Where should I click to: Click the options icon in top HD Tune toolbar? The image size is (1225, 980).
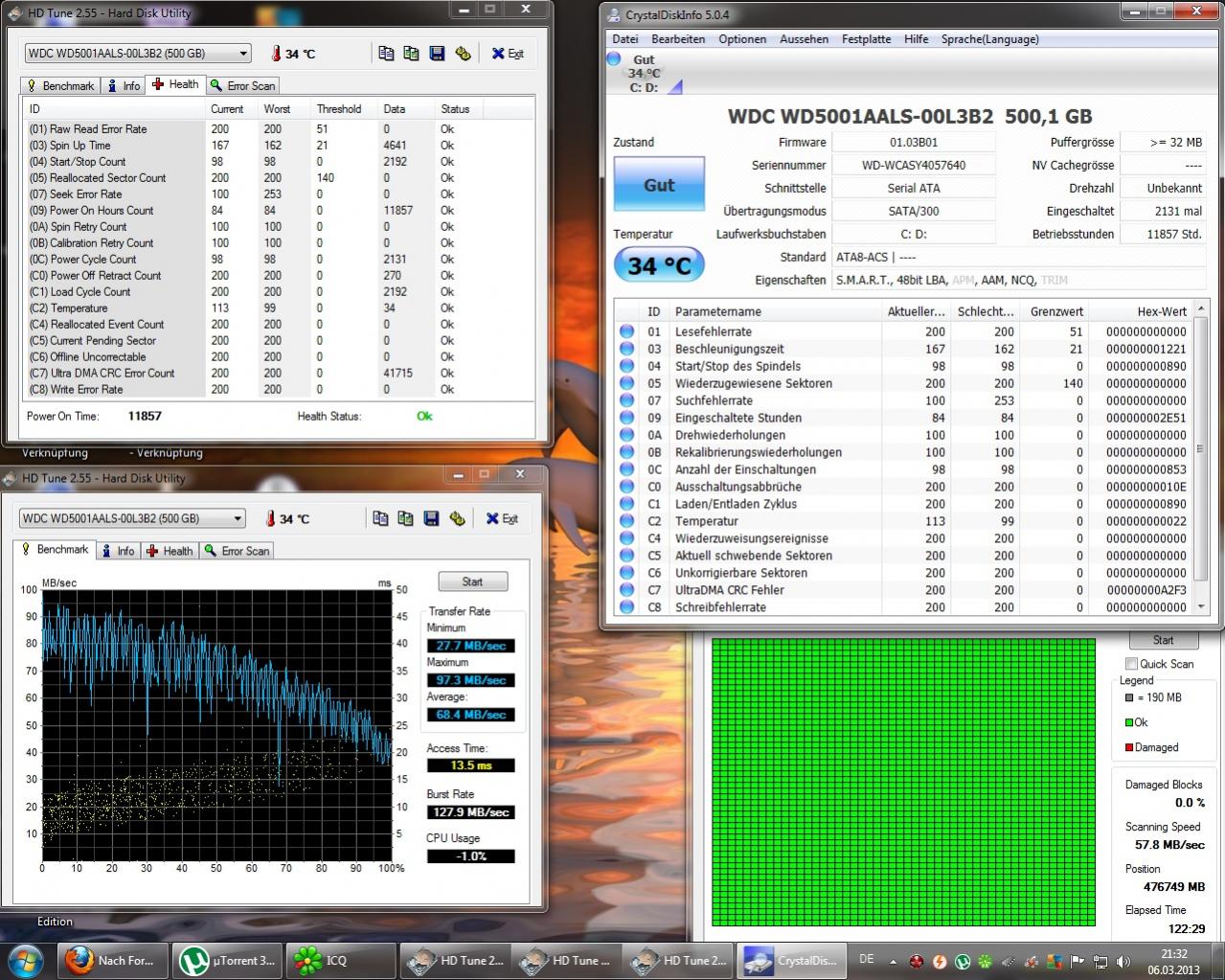463,54
